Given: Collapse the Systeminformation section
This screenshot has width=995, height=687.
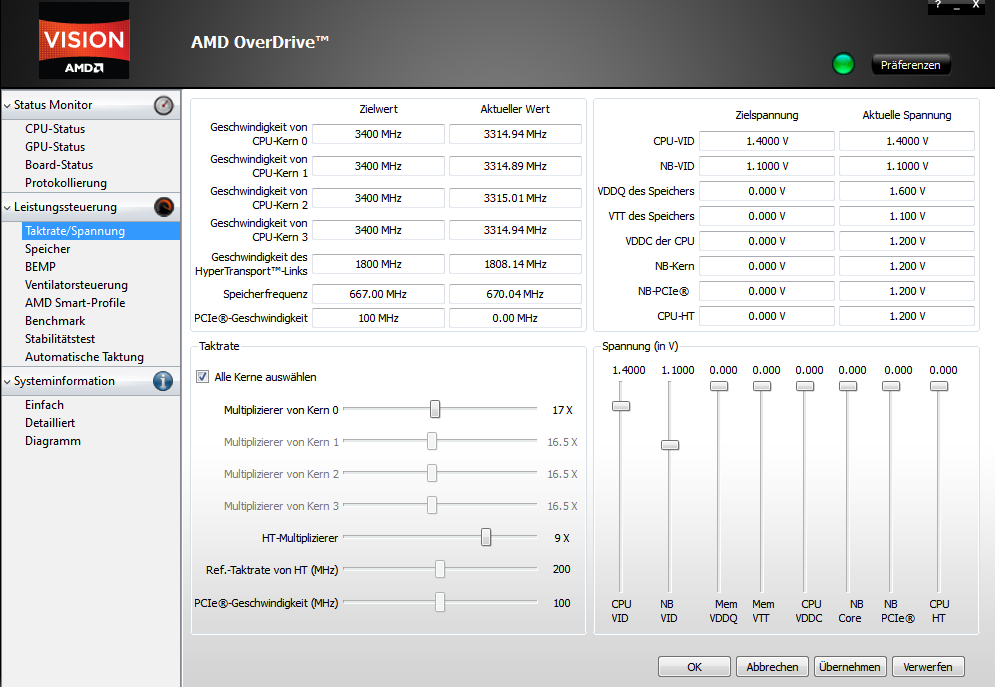Looking at the screenshot, I should pos(8,381).
